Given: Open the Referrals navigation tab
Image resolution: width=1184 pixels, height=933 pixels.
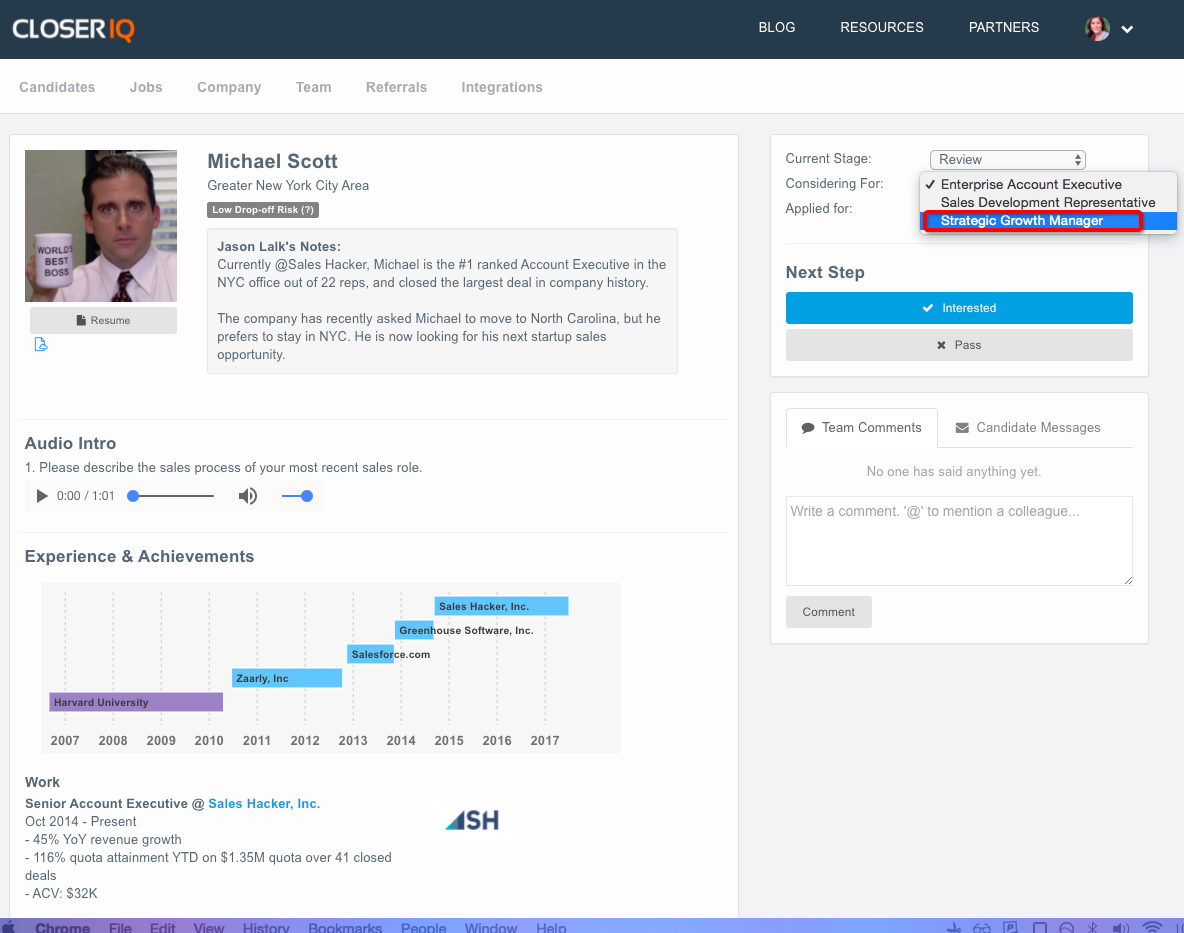Looking at the screenshot, I should pos(396,87).
